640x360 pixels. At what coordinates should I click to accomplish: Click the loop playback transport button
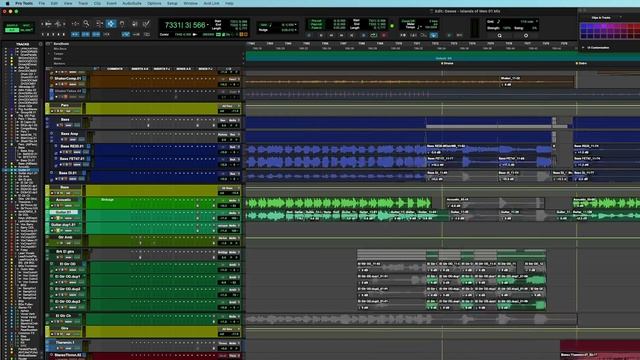[373, 36]
